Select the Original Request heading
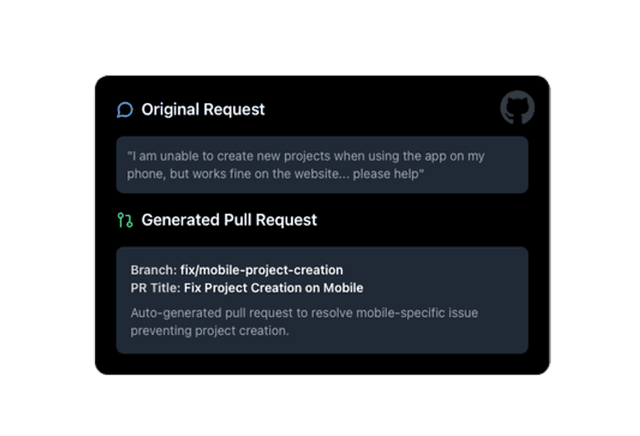Image resolution: width=640 pixels, height=436 pixels. point(203,109)
